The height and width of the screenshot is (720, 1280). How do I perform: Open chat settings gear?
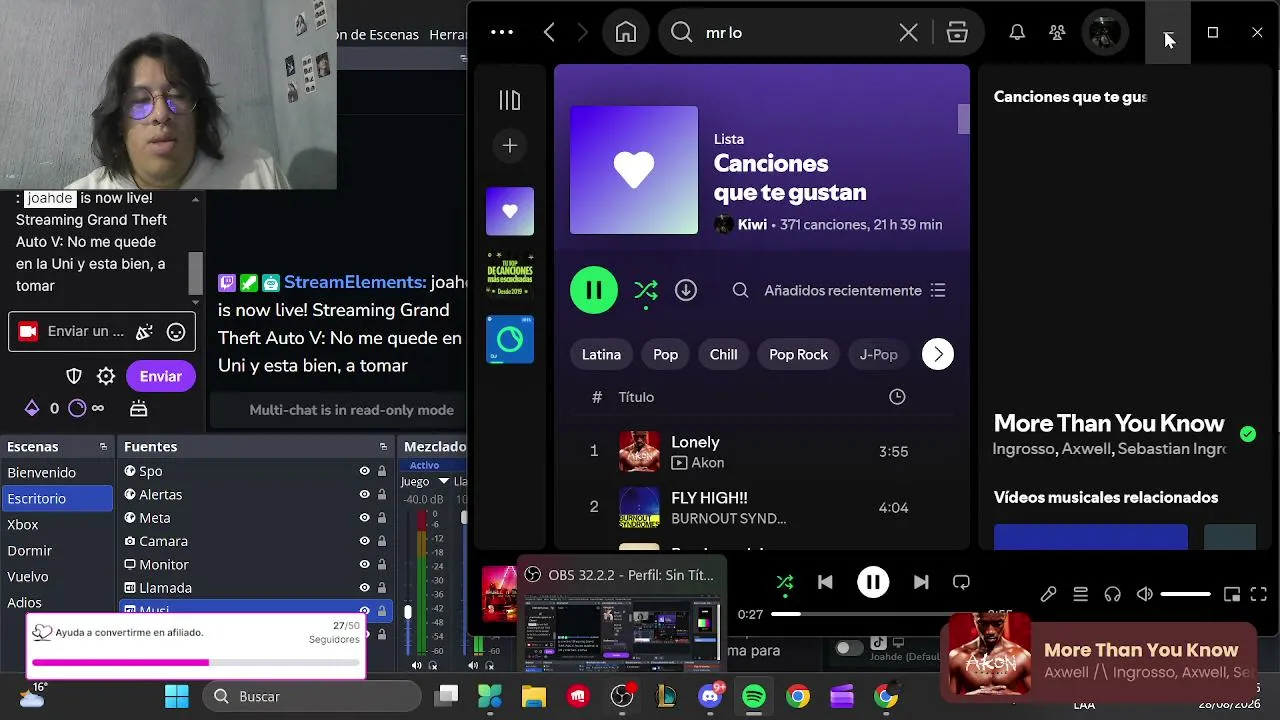click(x=106, y=376)
